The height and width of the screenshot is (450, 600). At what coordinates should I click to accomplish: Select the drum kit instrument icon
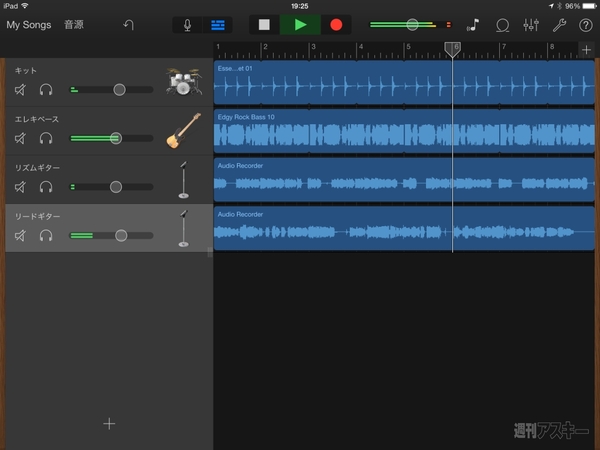click(x=182, y=83)
